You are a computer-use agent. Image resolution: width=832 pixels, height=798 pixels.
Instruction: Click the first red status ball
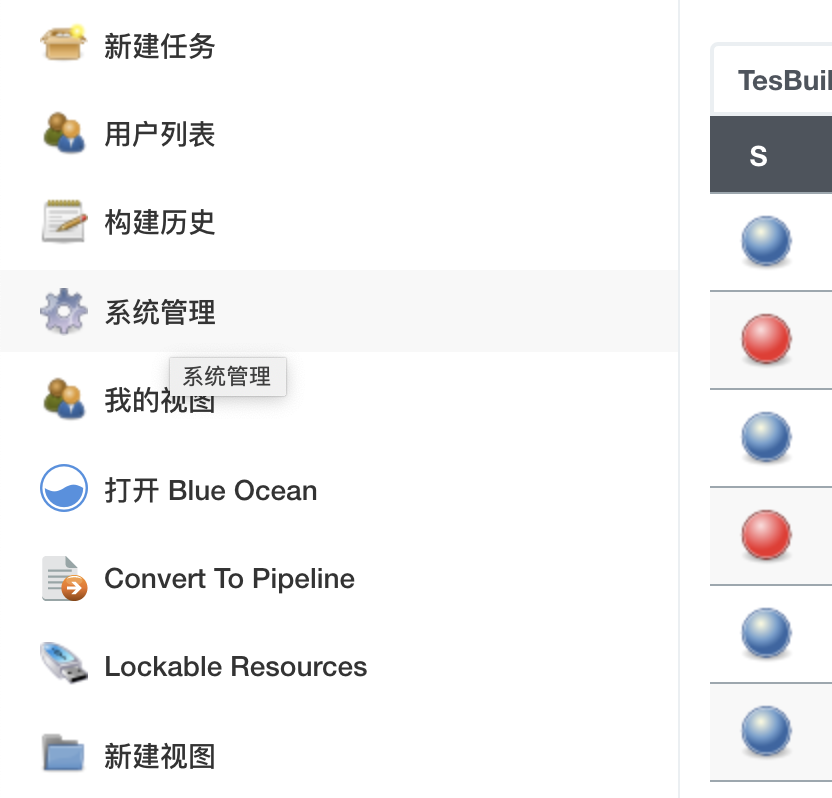coord(766,339)
